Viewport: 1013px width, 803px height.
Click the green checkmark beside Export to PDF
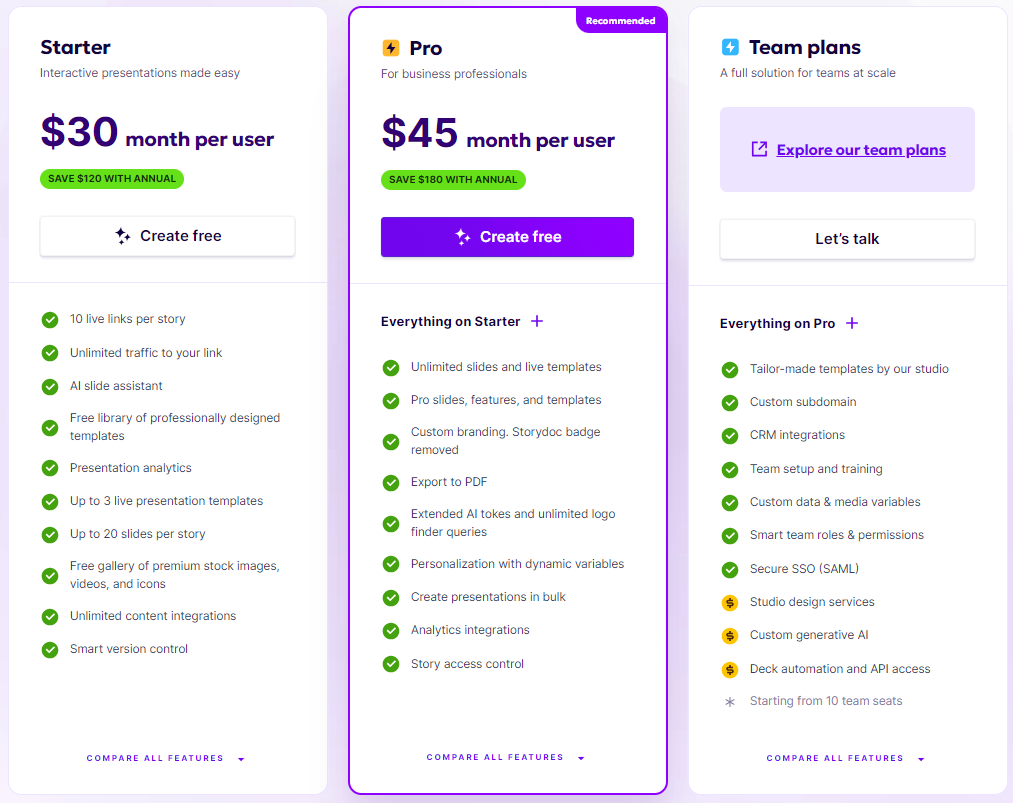point(391,483)
